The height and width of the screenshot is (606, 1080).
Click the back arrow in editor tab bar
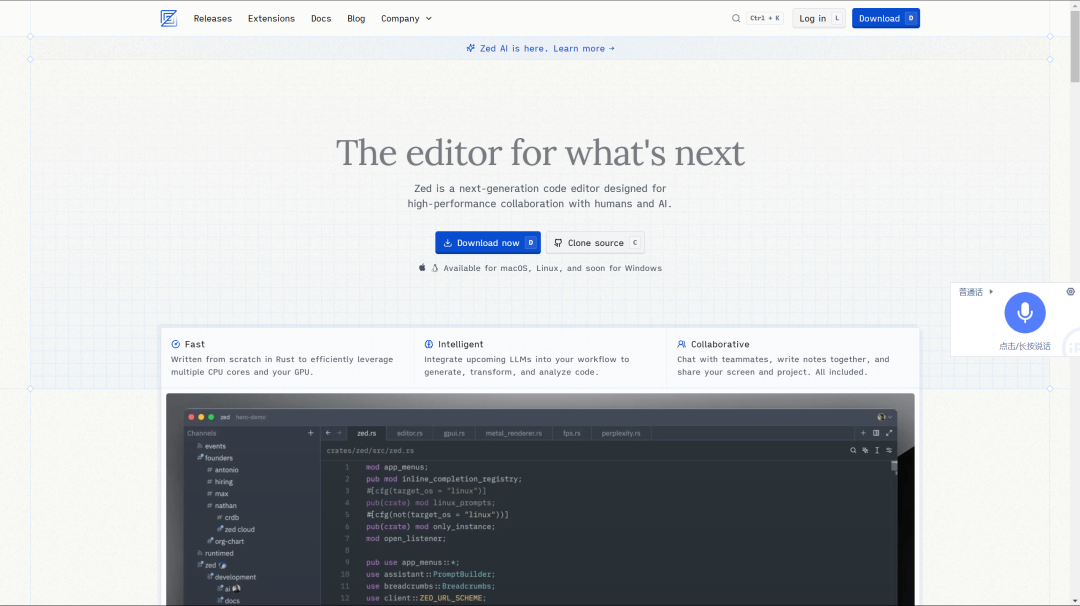point(328,433)
